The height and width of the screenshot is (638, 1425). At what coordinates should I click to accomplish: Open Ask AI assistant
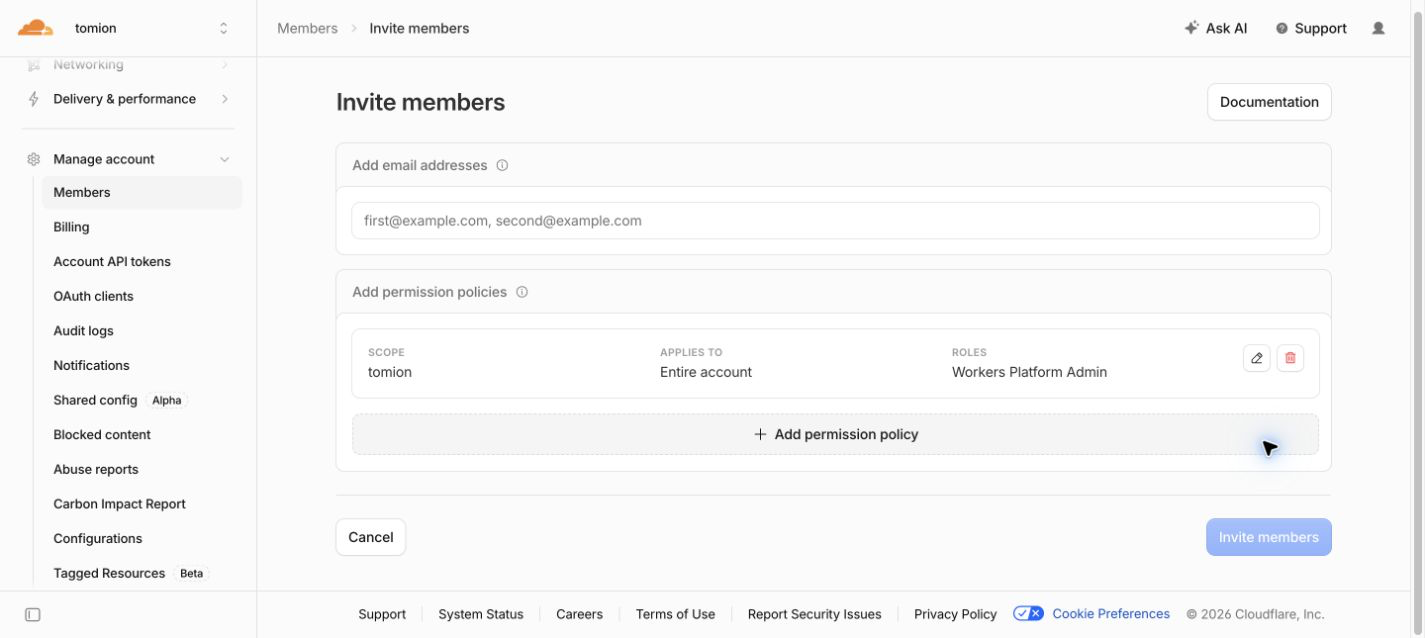tap(1216, 28)
